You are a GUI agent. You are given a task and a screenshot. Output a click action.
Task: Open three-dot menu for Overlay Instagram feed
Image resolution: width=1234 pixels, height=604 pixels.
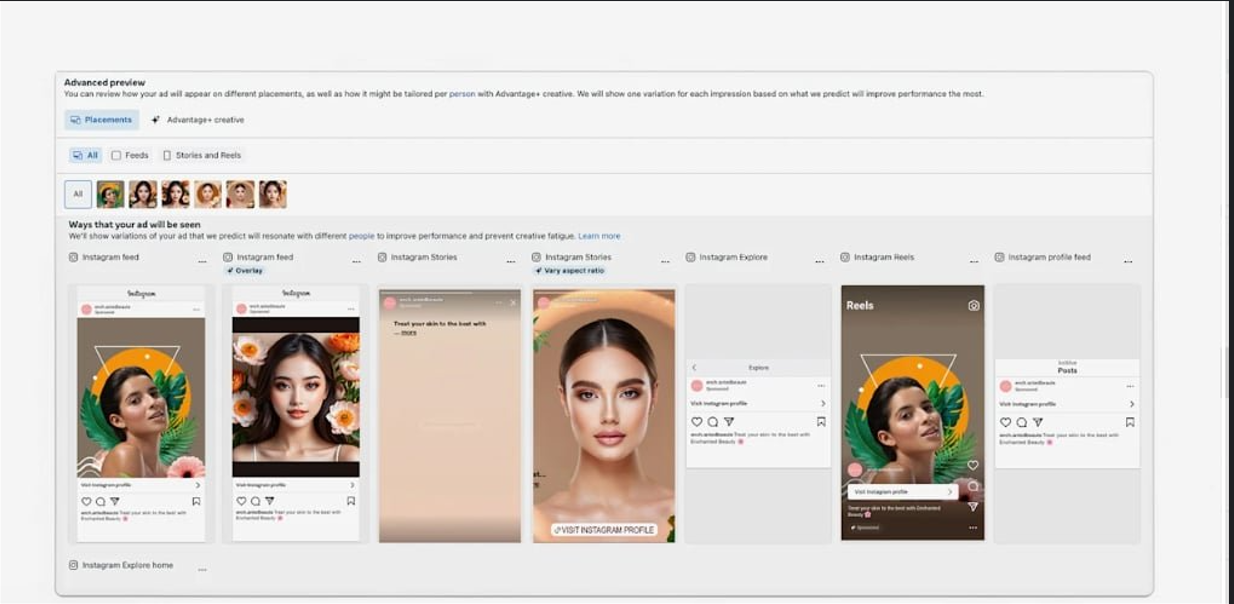click(357, 262)
